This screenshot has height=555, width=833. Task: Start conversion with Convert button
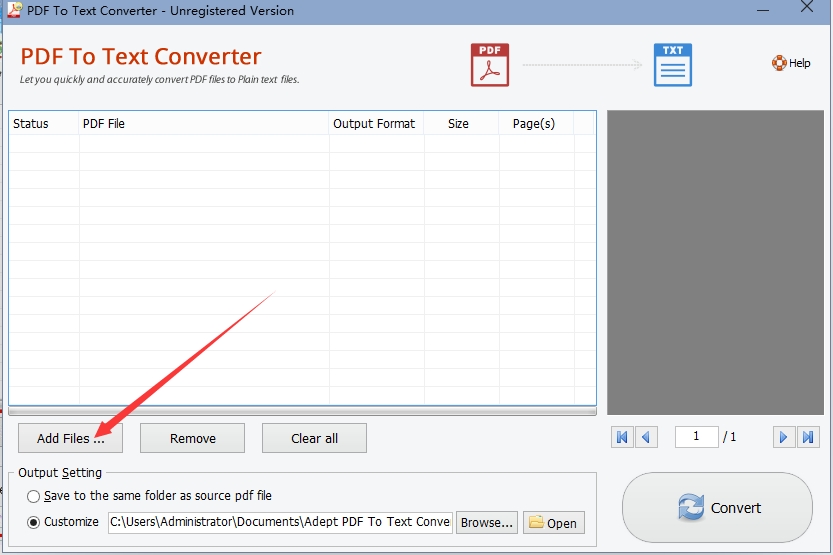(717, 508)
